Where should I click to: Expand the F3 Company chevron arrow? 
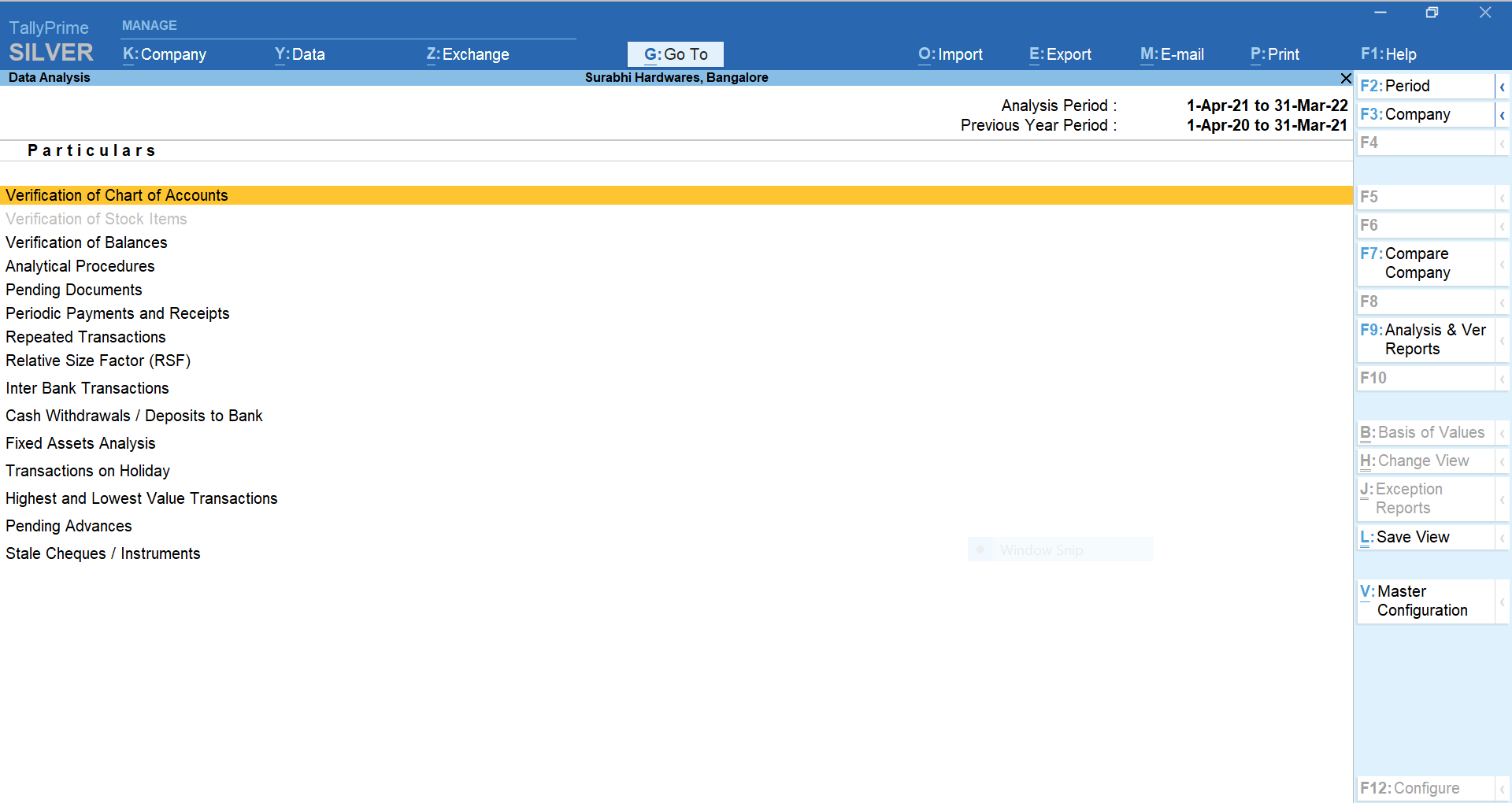[1502, 115]
